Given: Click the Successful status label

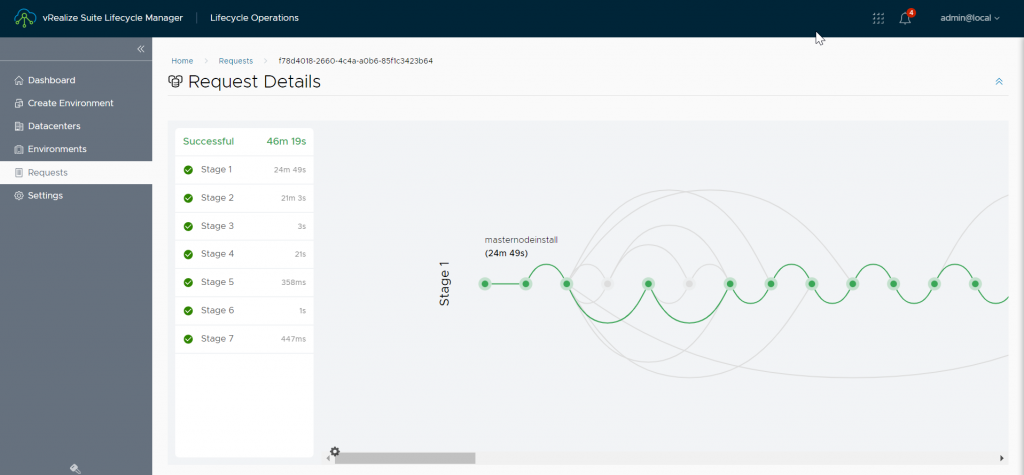Looking at the screenshot, I should pyautogui.click(x=208, y=141).
